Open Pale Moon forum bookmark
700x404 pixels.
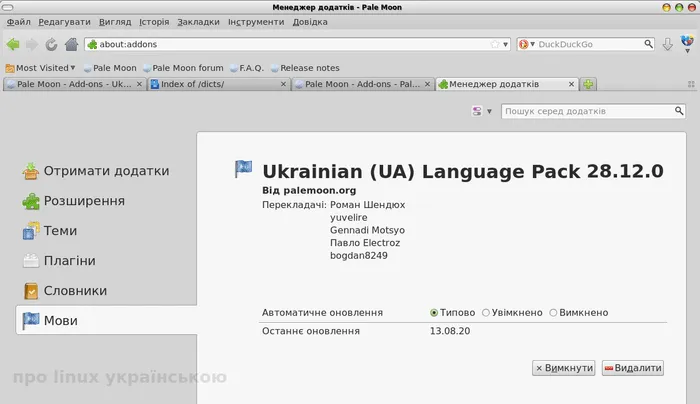point(183,68)
